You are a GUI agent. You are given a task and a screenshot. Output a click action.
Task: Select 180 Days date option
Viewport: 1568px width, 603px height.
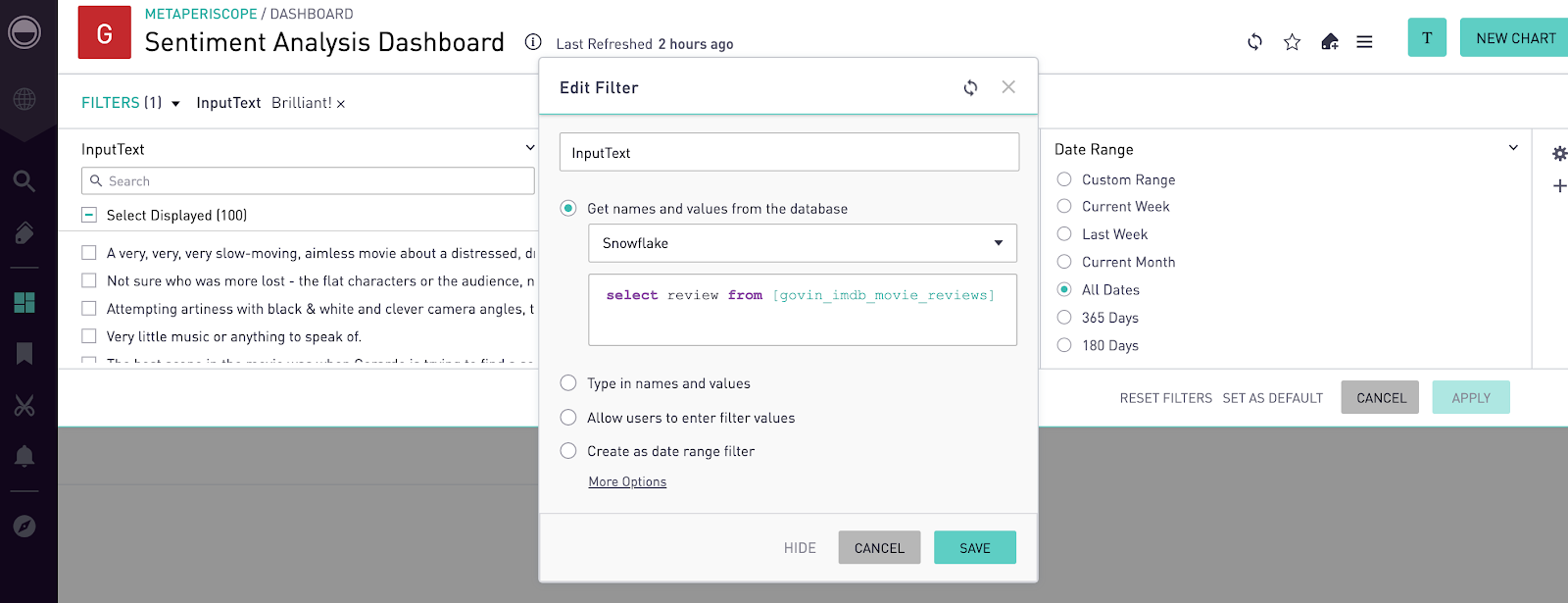pyautogui.click(x=1064, y=344)
